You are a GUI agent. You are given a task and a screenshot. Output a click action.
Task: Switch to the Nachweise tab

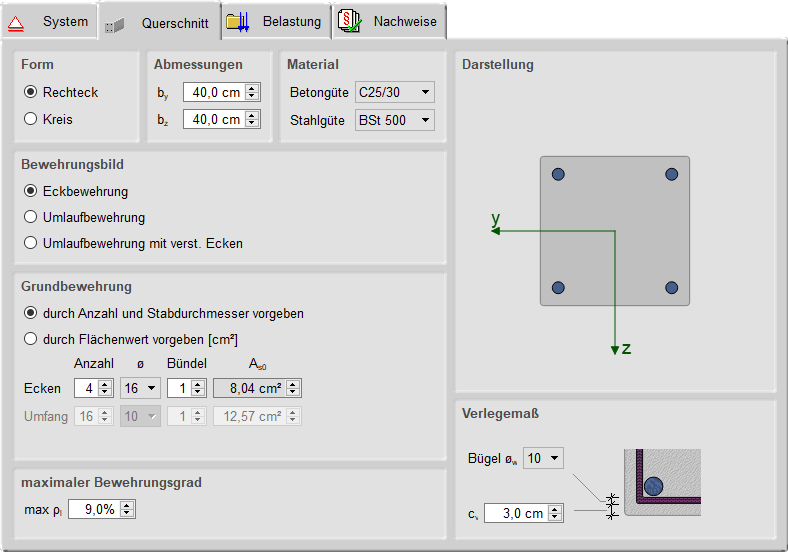[x=404, y=21]
